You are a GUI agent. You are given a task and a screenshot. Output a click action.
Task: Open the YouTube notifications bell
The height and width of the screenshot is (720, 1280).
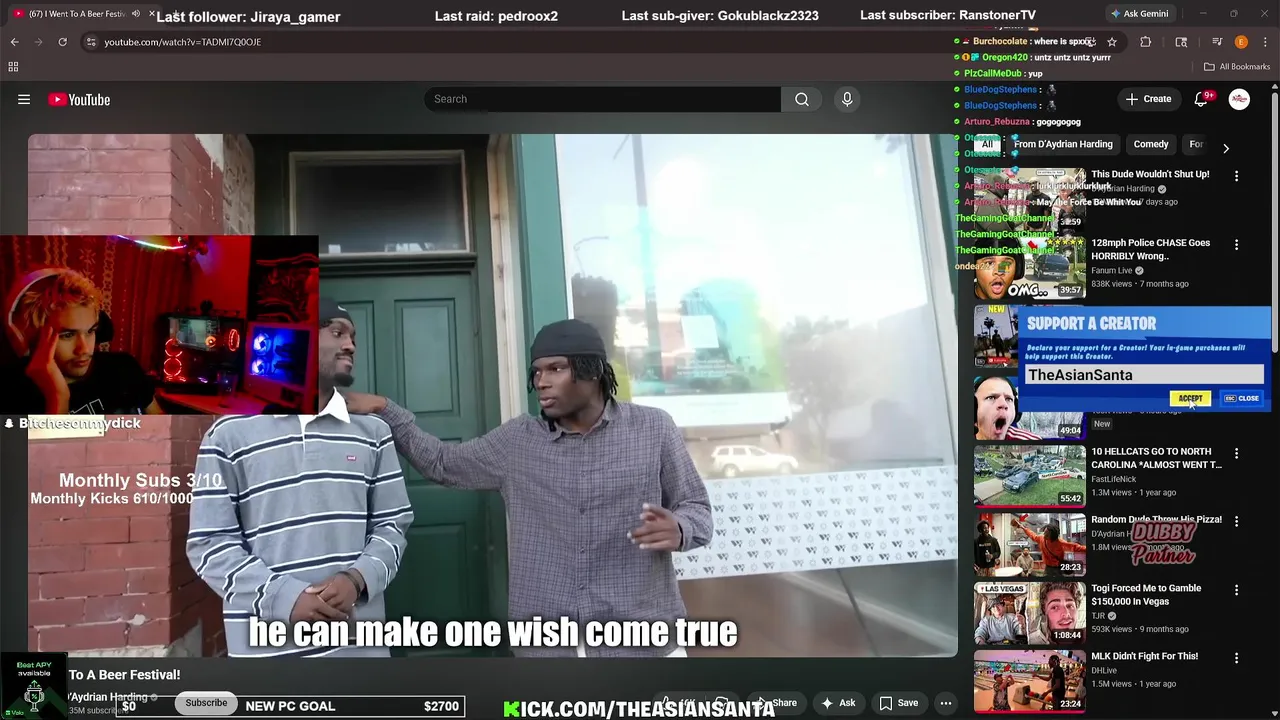pyautogui.click(x=1201, y=99)
